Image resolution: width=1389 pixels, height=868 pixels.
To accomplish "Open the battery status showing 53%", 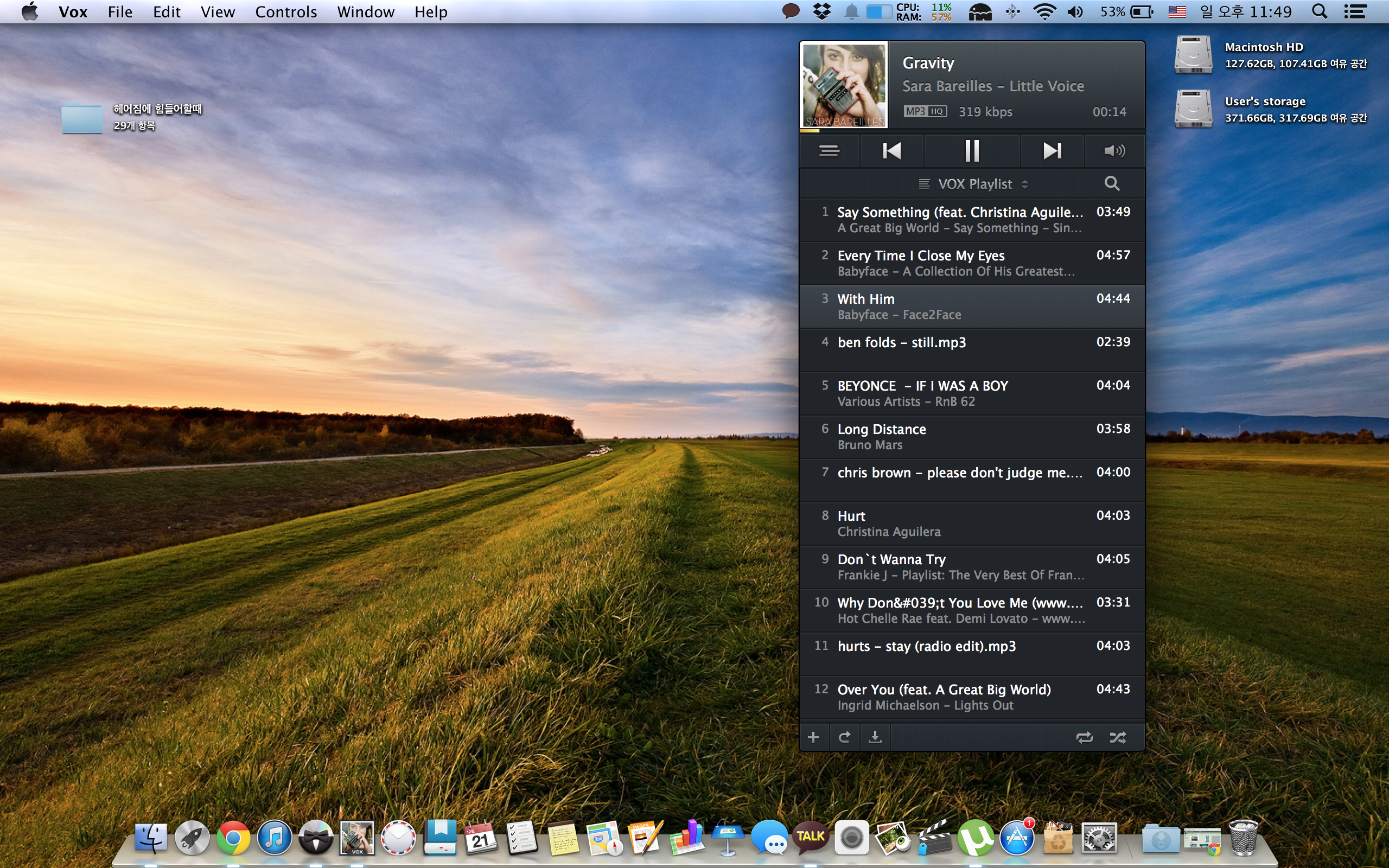I will 1126,11.
